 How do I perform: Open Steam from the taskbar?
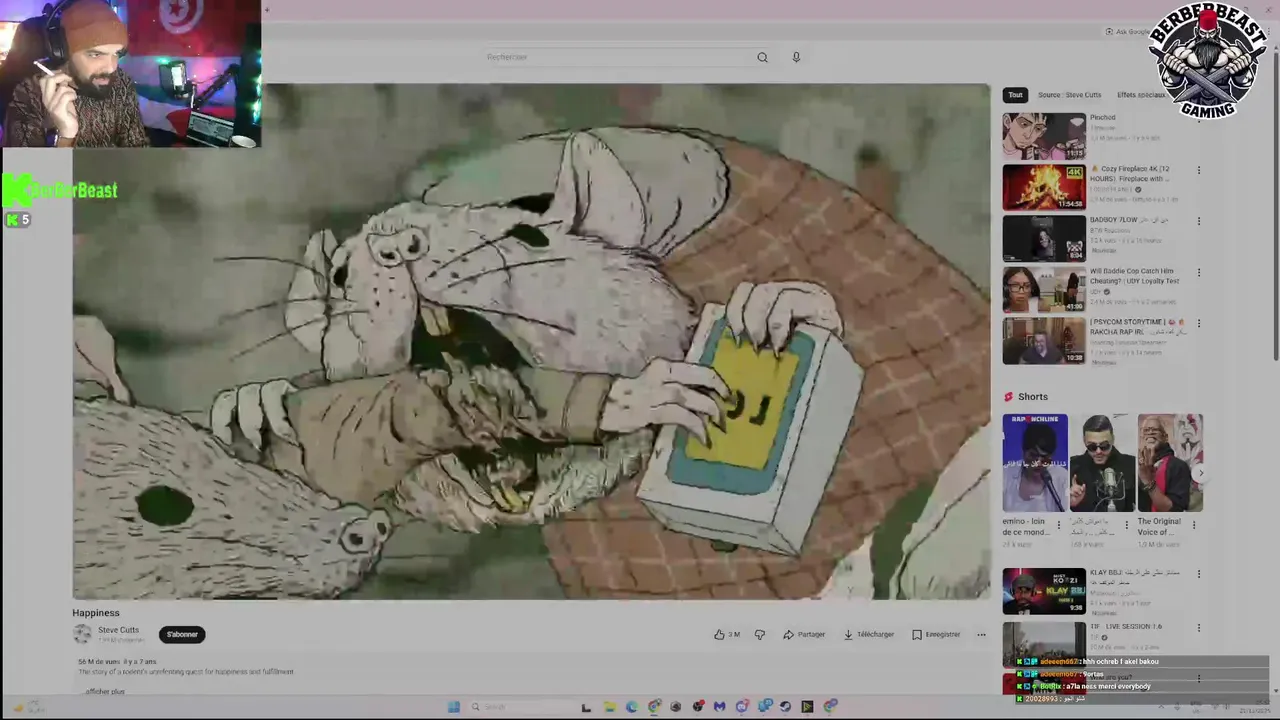785,707
